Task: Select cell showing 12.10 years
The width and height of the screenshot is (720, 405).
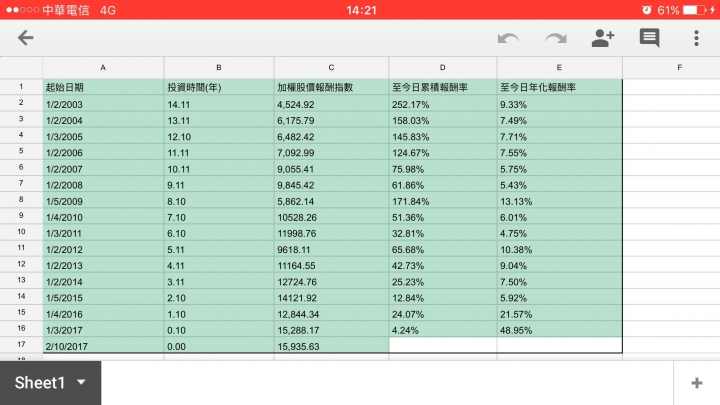Action: (219, 136)
